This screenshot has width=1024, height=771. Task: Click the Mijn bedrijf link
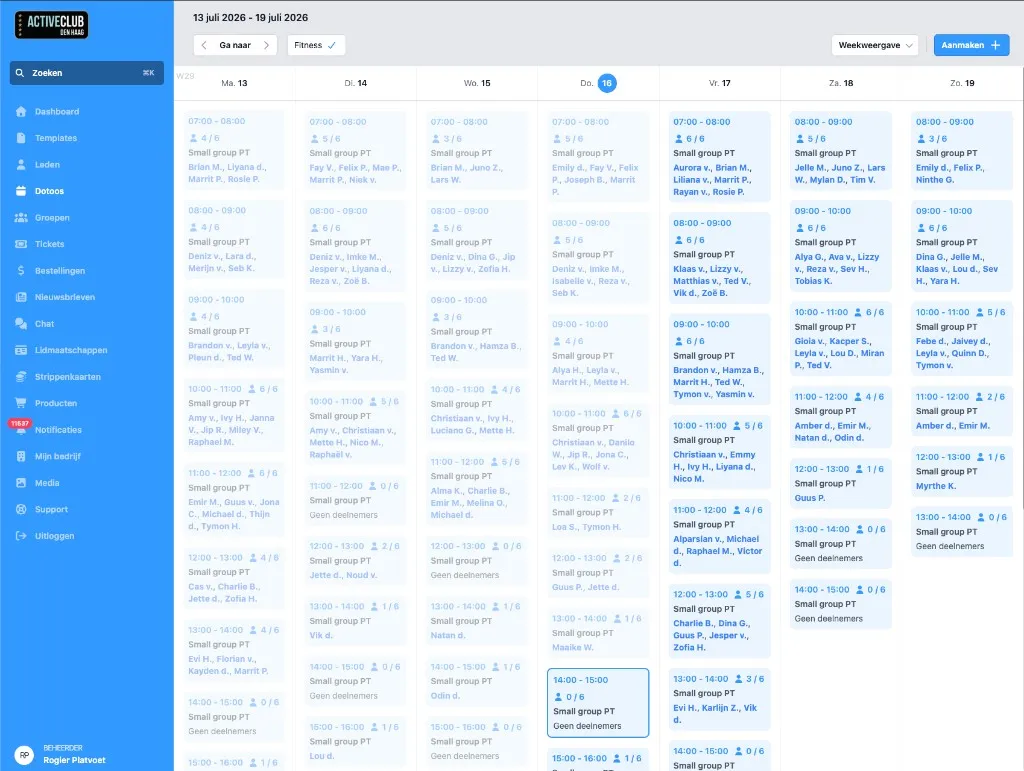57,456
